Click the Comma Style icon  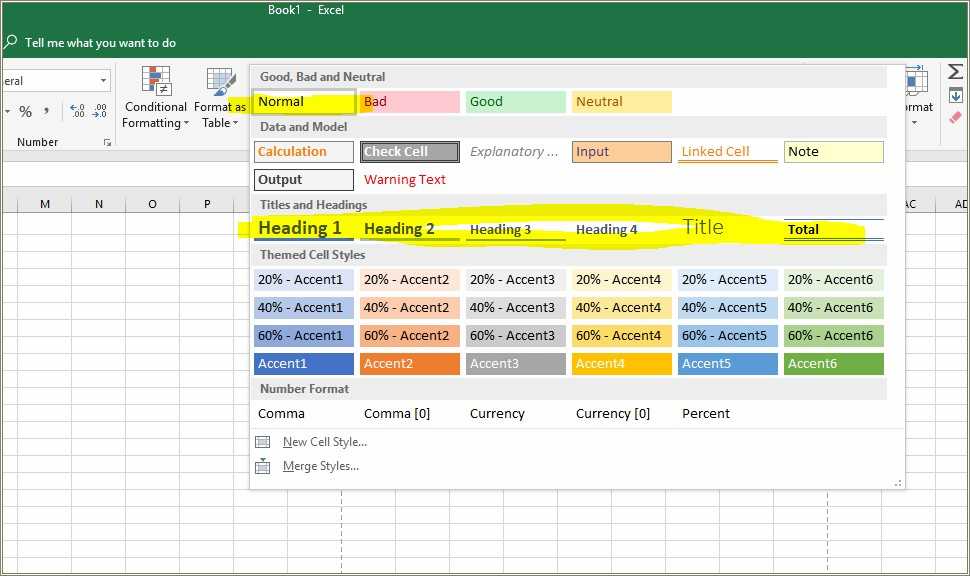tap(46, 111)
